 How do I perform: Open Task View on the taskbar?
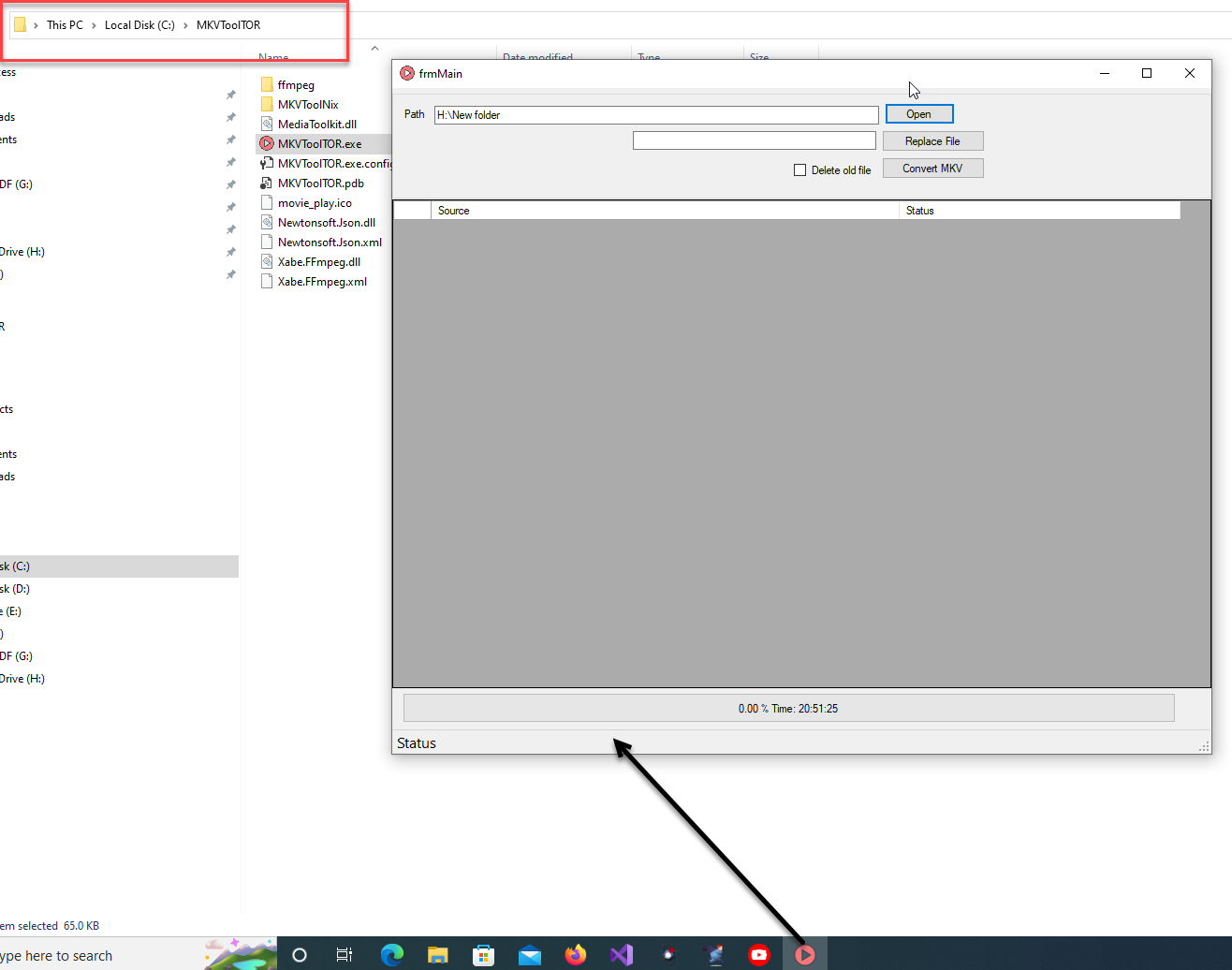345,955
